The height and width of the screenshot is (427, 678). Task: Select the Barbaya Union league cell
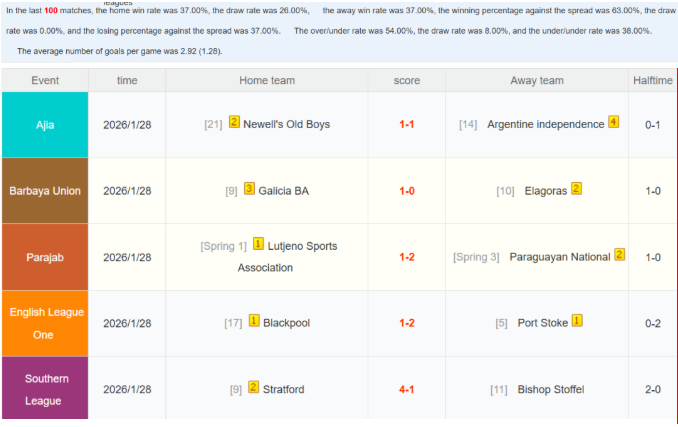pos(45,190)
